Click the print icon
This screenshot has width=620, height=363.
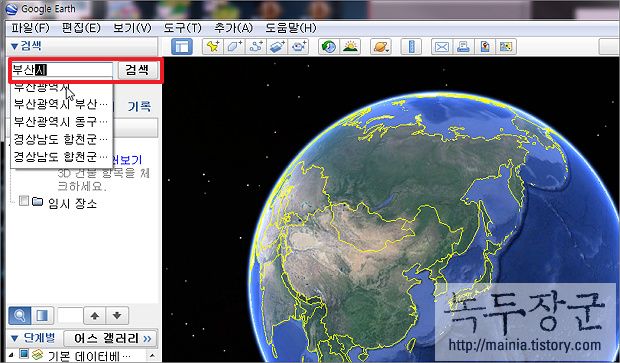tap(463, 47)
